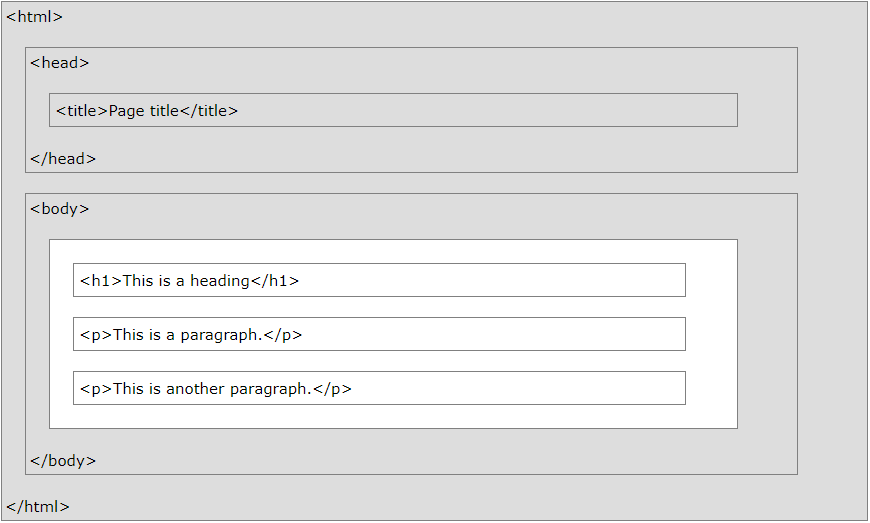Click the opening <body> tag label
The width and height of the screenshot is (870, 523).
pos(59,209)
